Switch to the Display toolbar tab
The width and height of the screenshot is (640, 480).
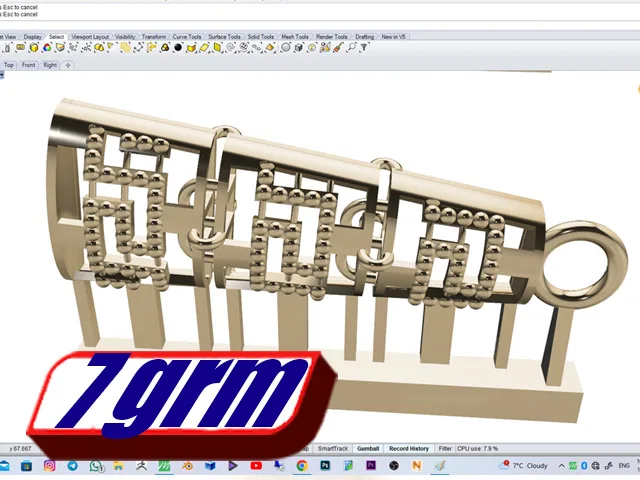pyautogui.click(x=33, y=37)
